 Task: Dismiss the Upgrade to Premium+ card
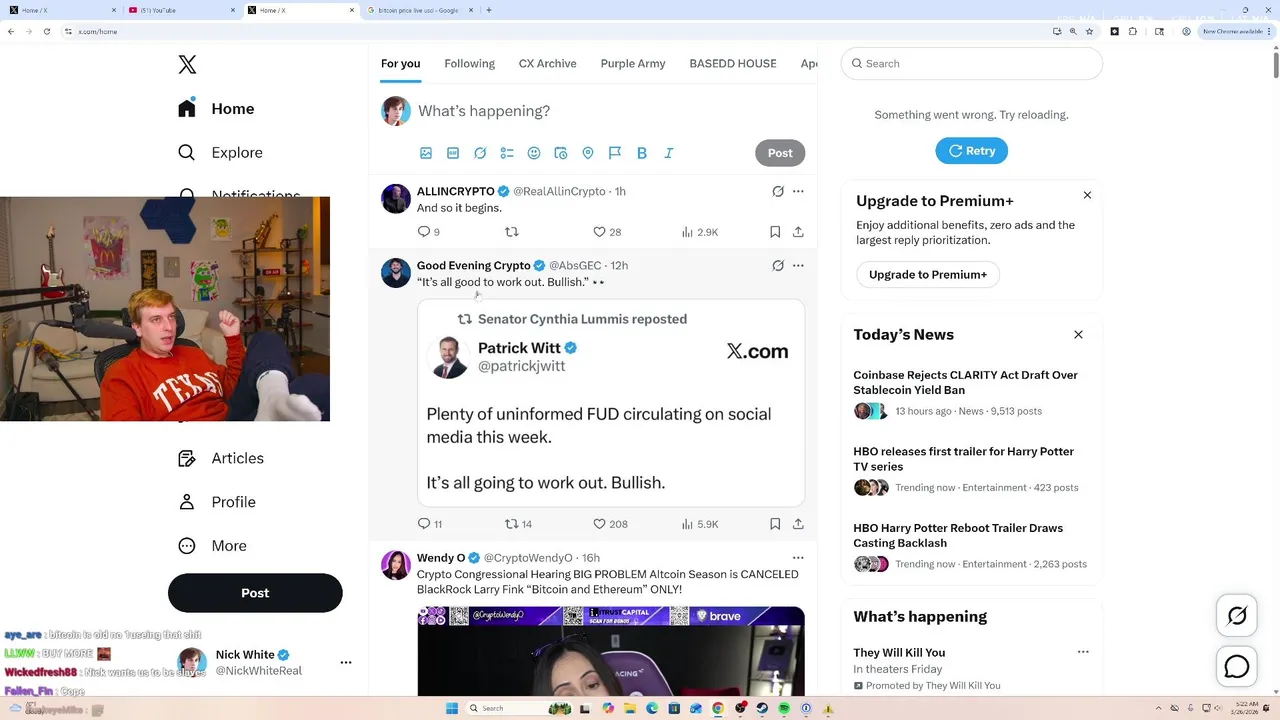pos(1087,195)
